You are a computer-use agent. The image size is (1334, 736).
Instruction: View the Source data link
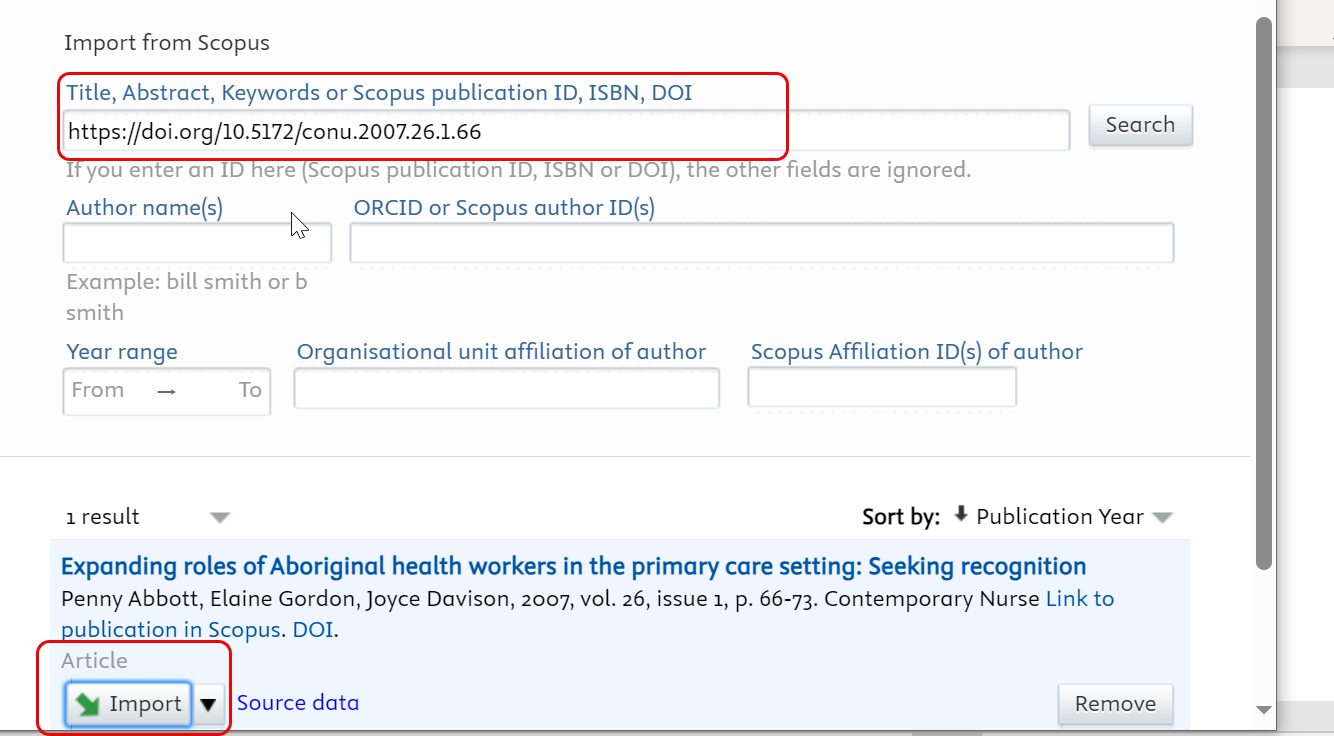pos(298,703)
